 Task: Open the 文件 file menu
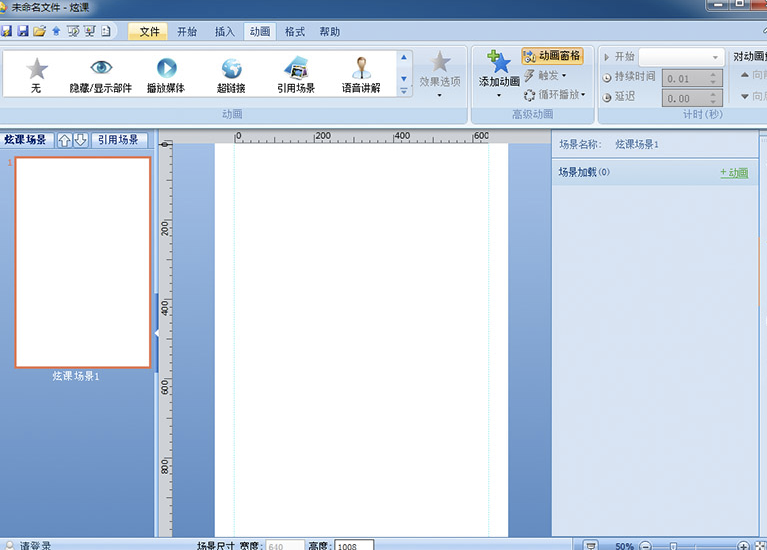[x=149, y=31]
